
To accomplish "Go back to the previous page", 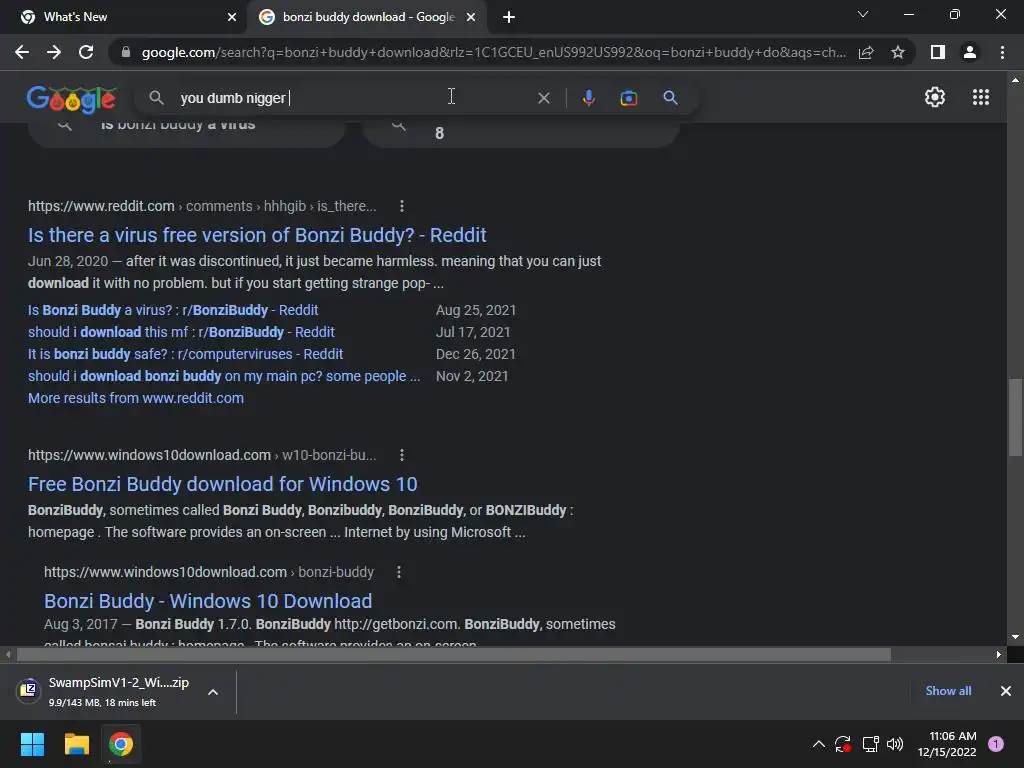I will (x=22, y=52).
